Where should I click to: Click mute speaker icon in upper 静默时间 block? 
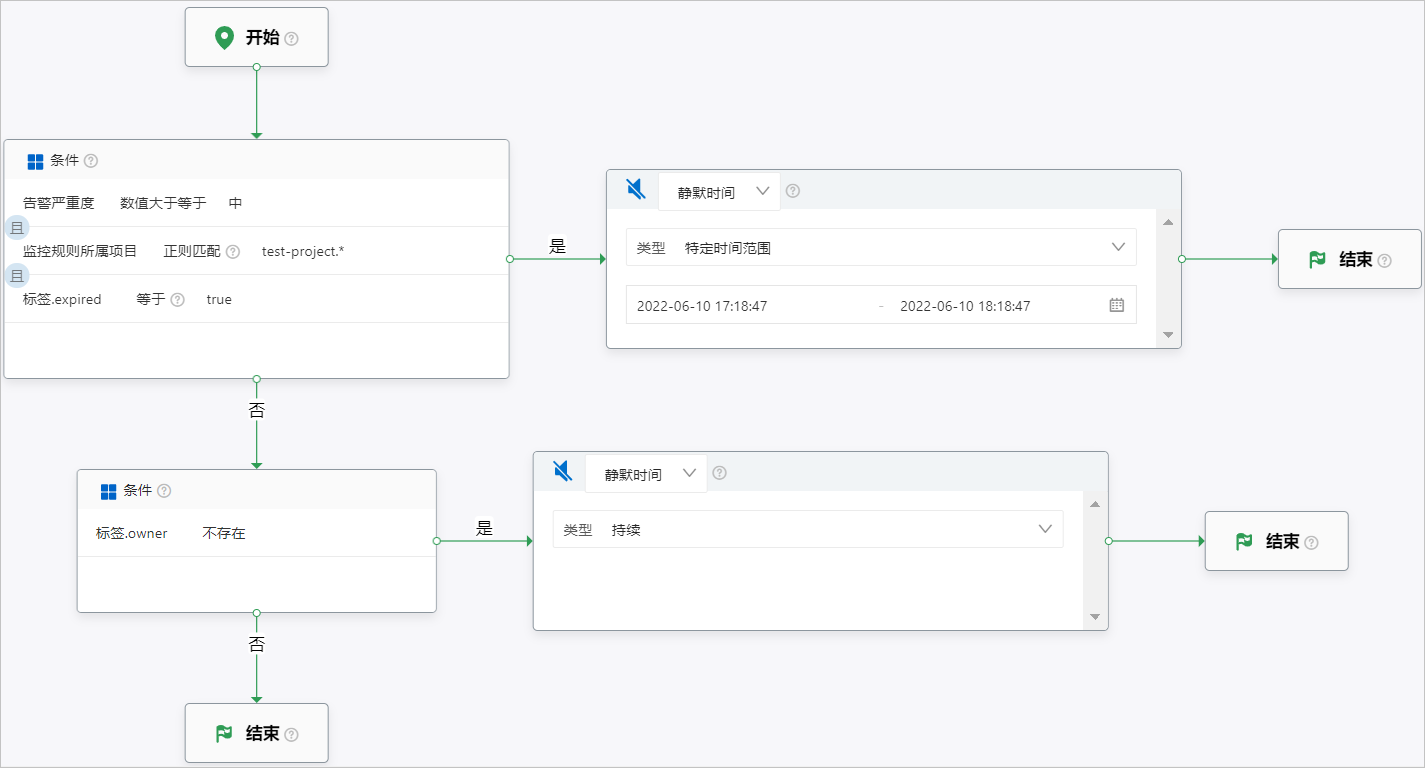pos(636,189)
